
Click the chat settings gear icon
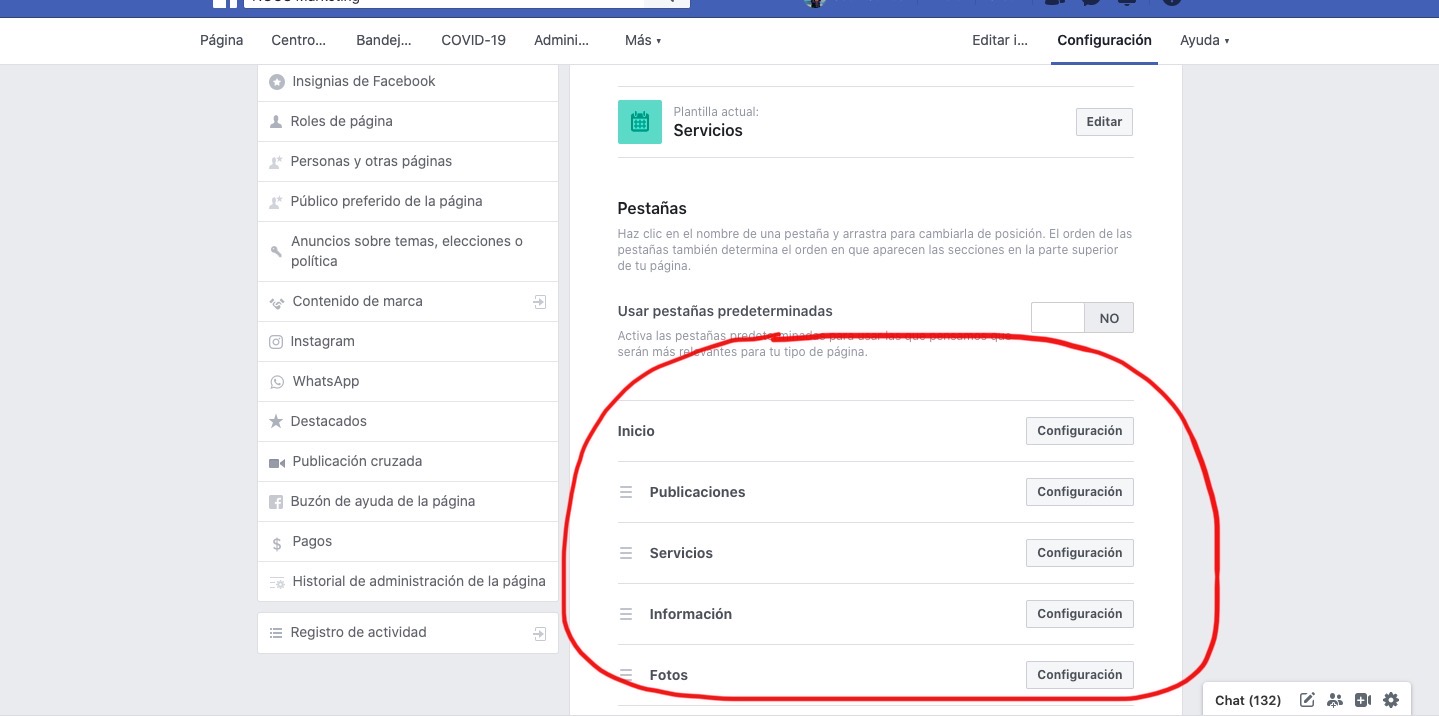tap(1390, 700)
